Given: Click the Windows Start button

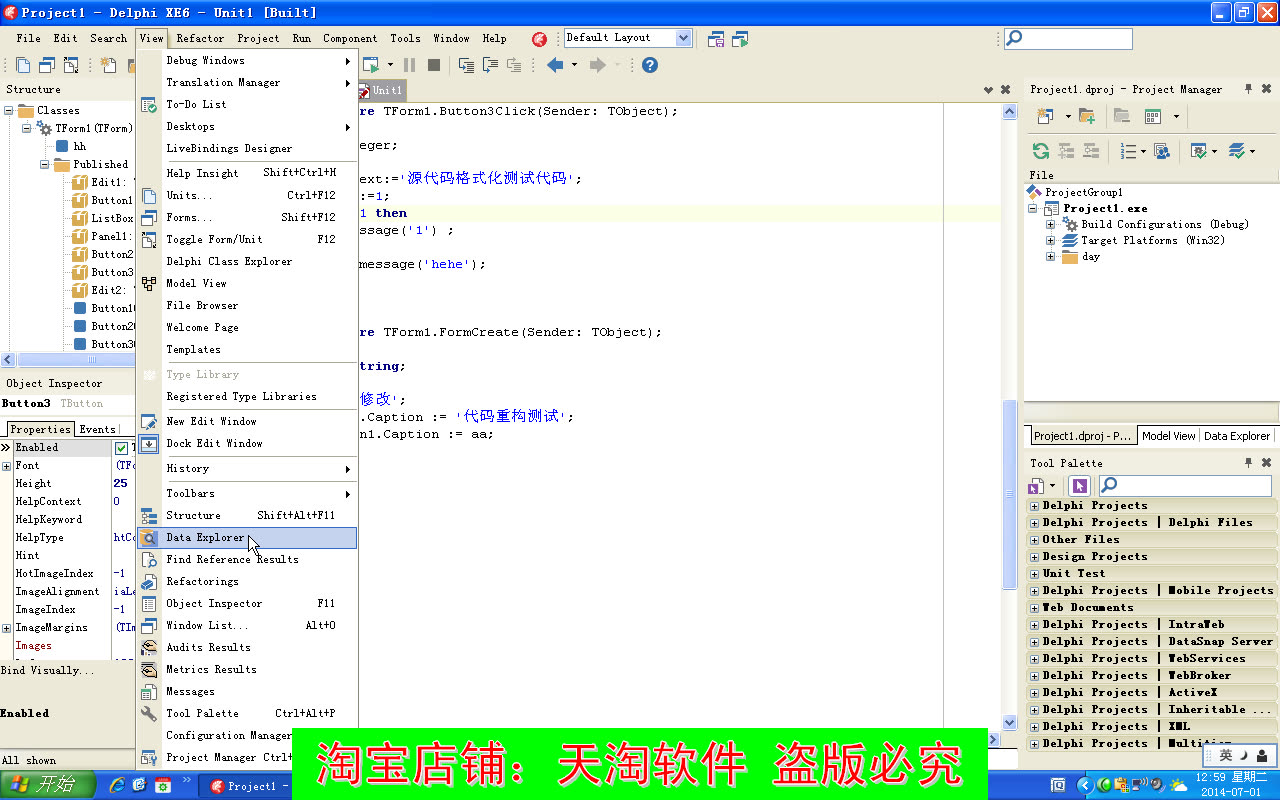Looking at the screenshot, I should (x=48, y=785).
